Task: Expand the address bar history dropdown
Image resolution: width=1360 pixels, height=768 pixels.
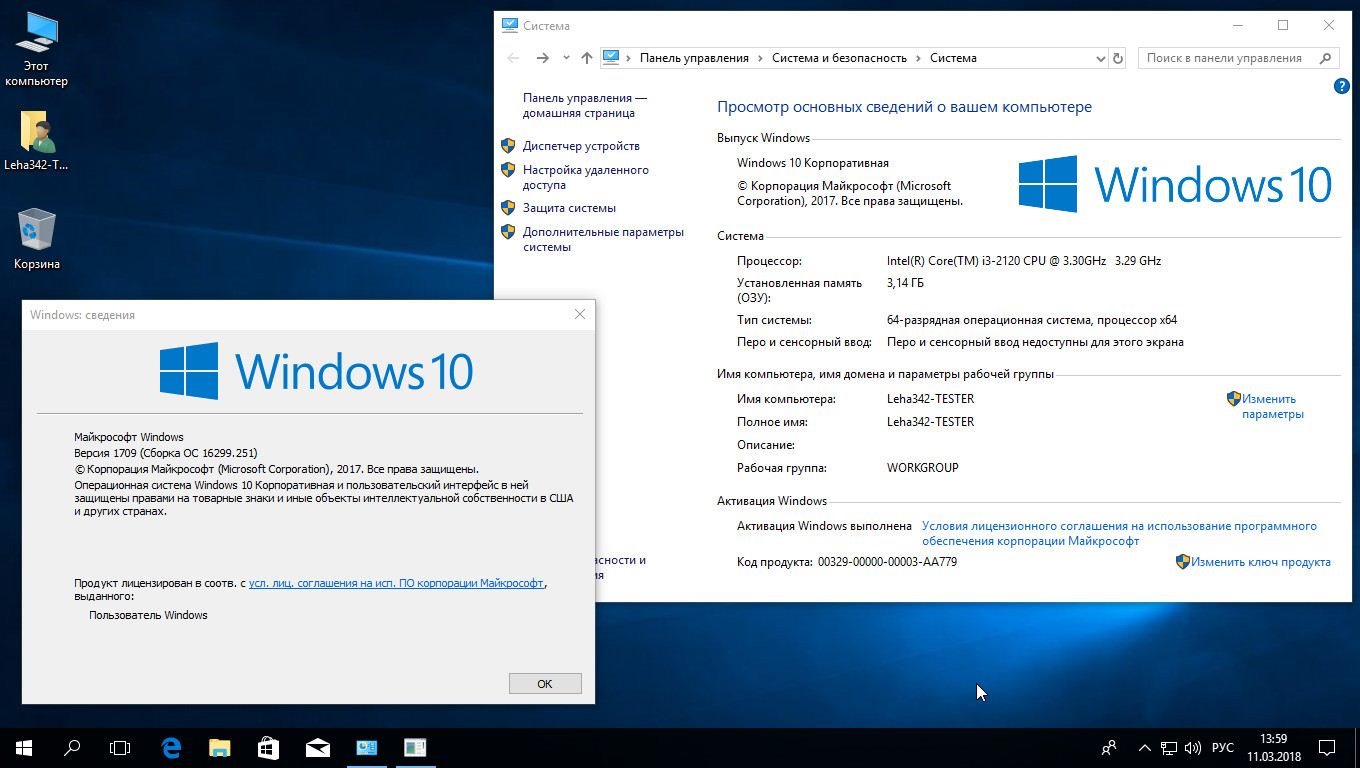Action: [1101, 58]
